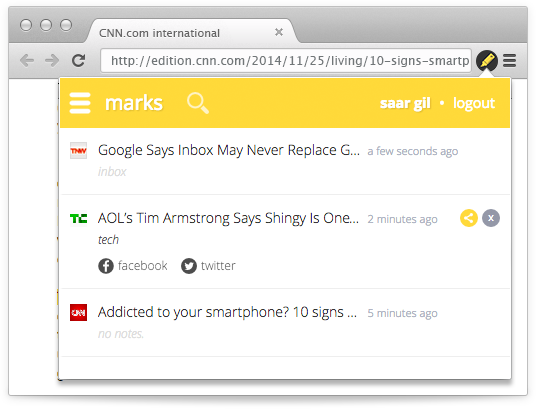Click the logout link
536x409 pixels.
click(x=474, y=103)
